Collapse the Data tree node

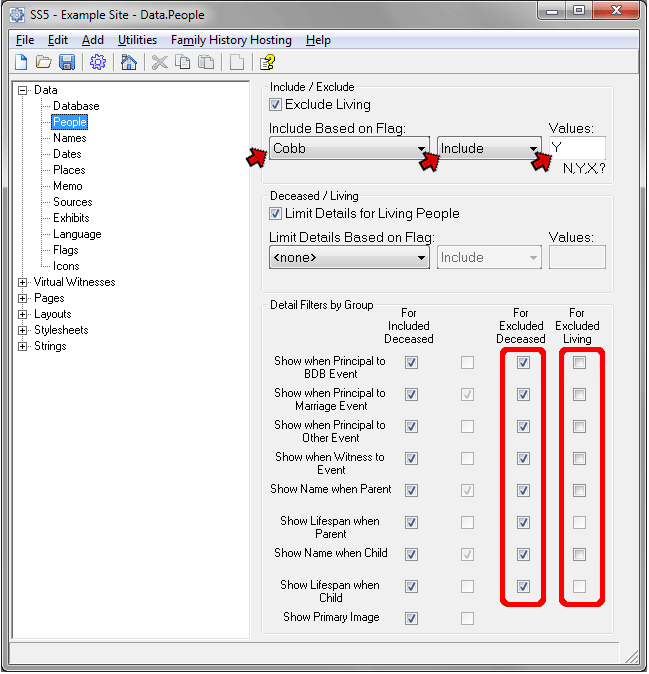pos(23,91)
